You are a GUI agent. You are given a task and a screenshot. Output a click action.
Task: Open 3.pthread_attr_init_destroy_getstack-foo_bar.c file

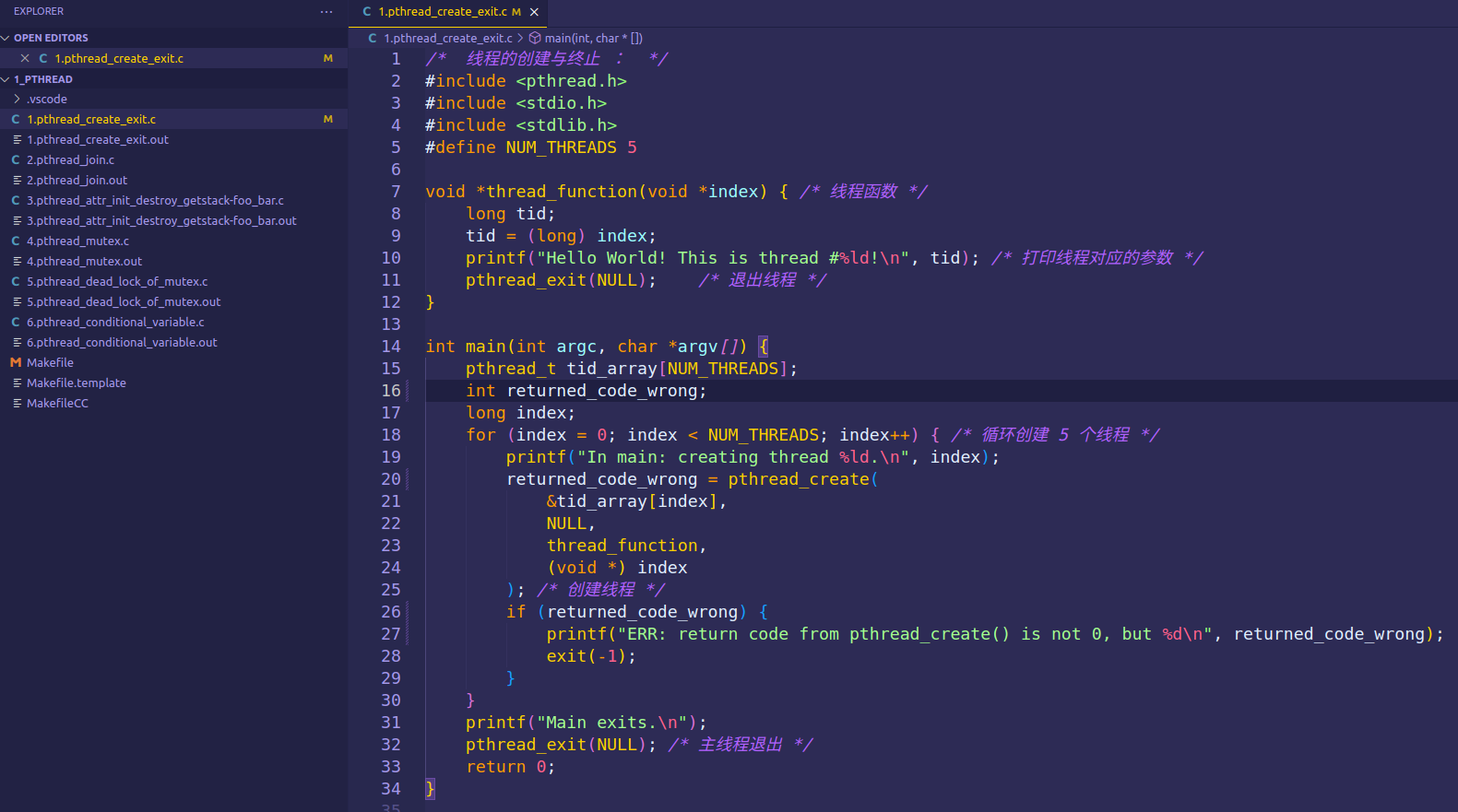[155, 201]
